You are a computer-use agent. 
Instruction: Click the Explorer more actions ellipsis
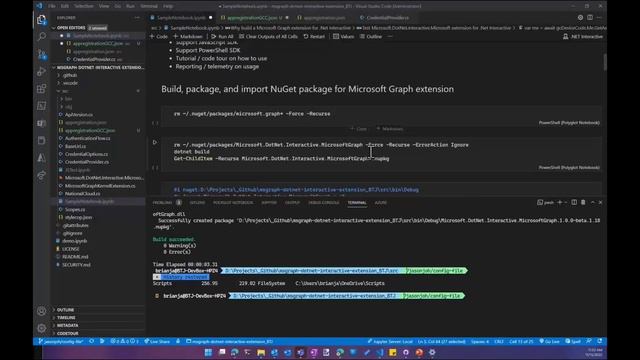click(137, 18)
